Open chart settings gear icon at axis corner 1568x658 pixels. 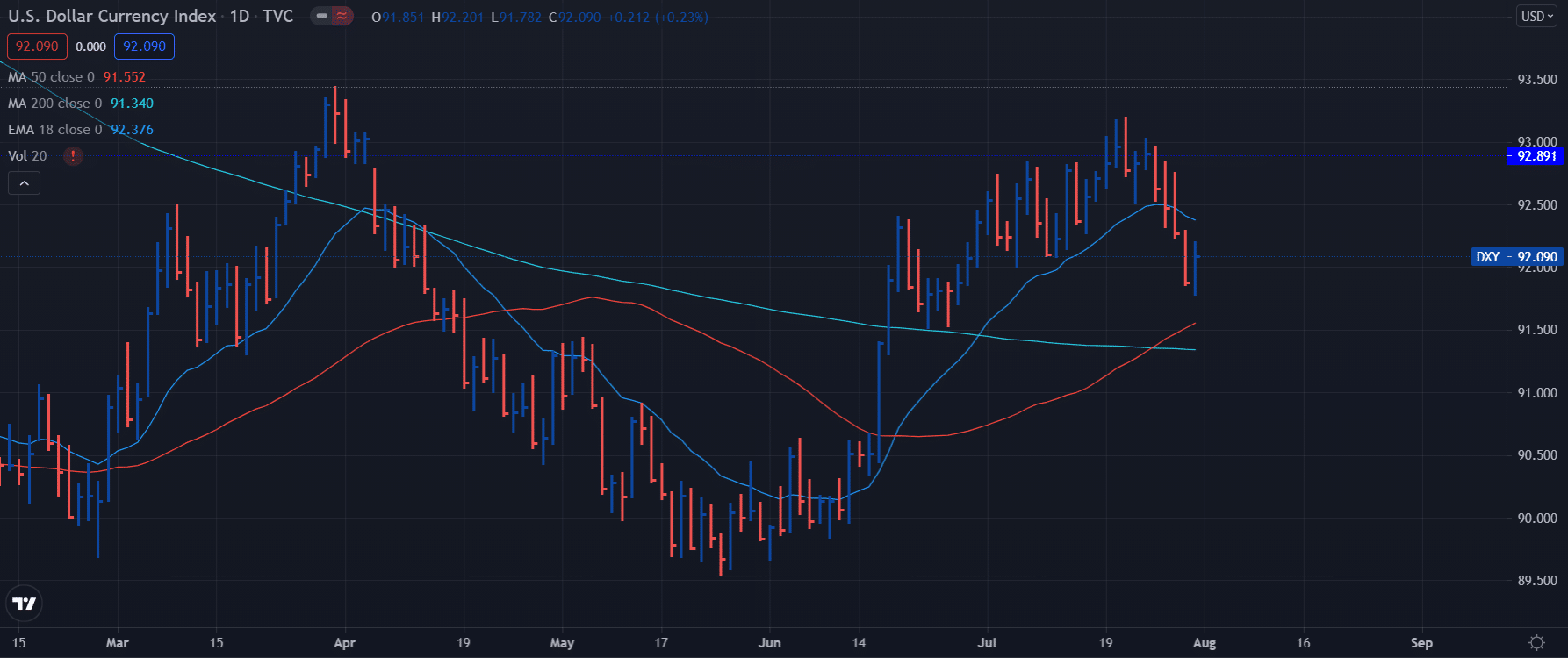click(1536, 643)
